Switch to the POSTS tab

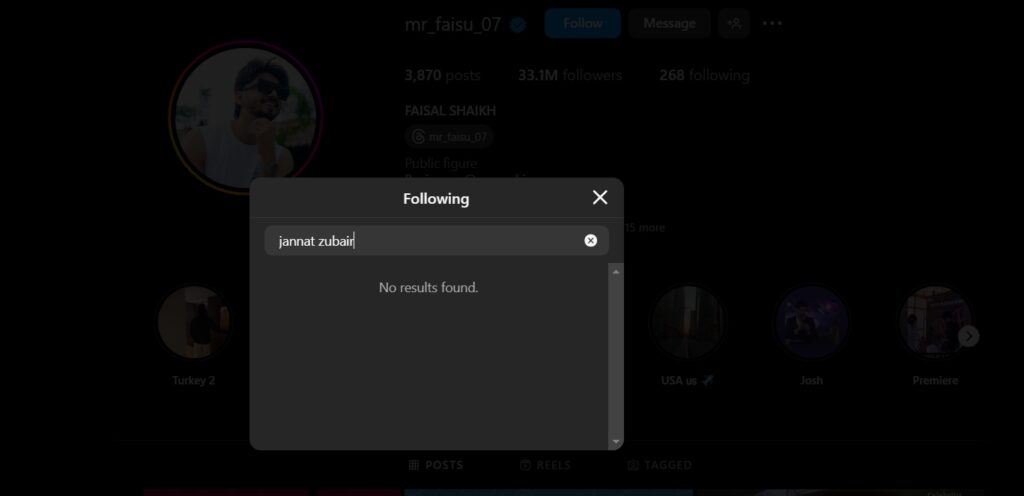436,465
